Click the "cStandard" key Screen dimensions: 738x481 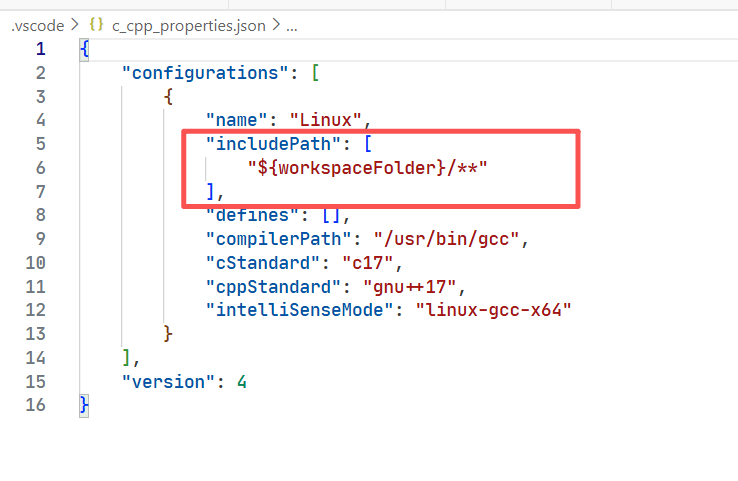263,263
